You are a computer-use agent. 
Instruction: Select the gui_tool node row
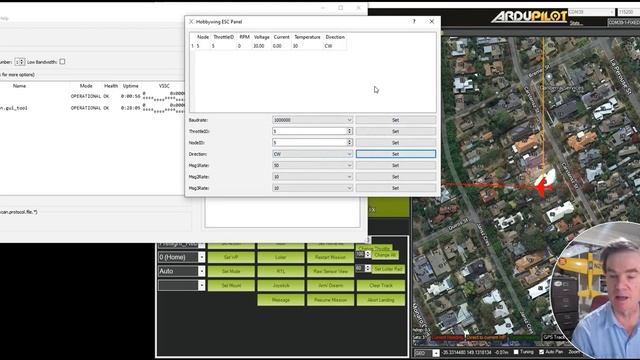tap(92, 108)
